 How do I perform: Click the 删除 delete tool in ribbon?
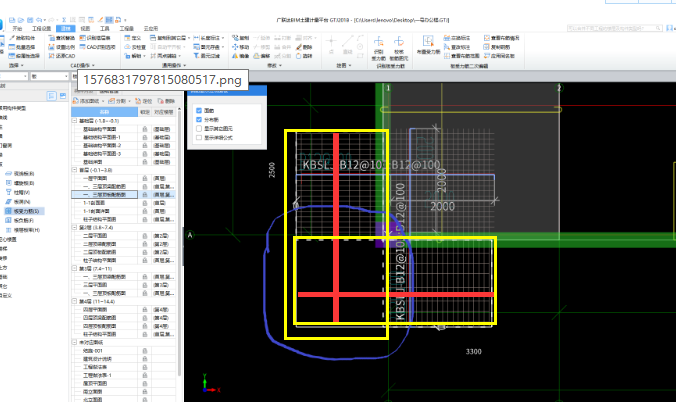(304, 47)
